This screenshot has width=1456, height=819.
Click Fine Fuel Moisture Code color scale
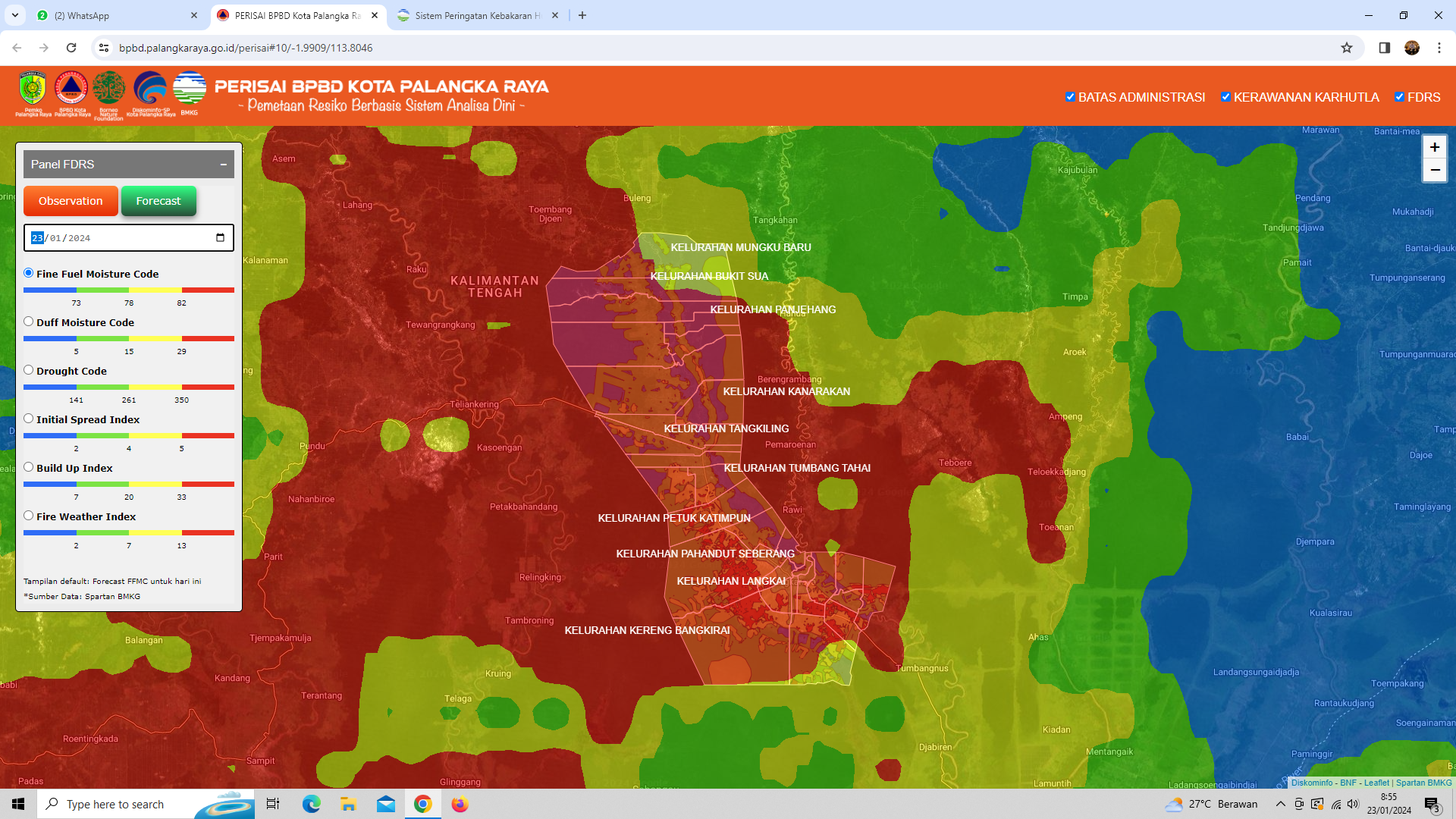pyautogui.click(x=129, y=290)
